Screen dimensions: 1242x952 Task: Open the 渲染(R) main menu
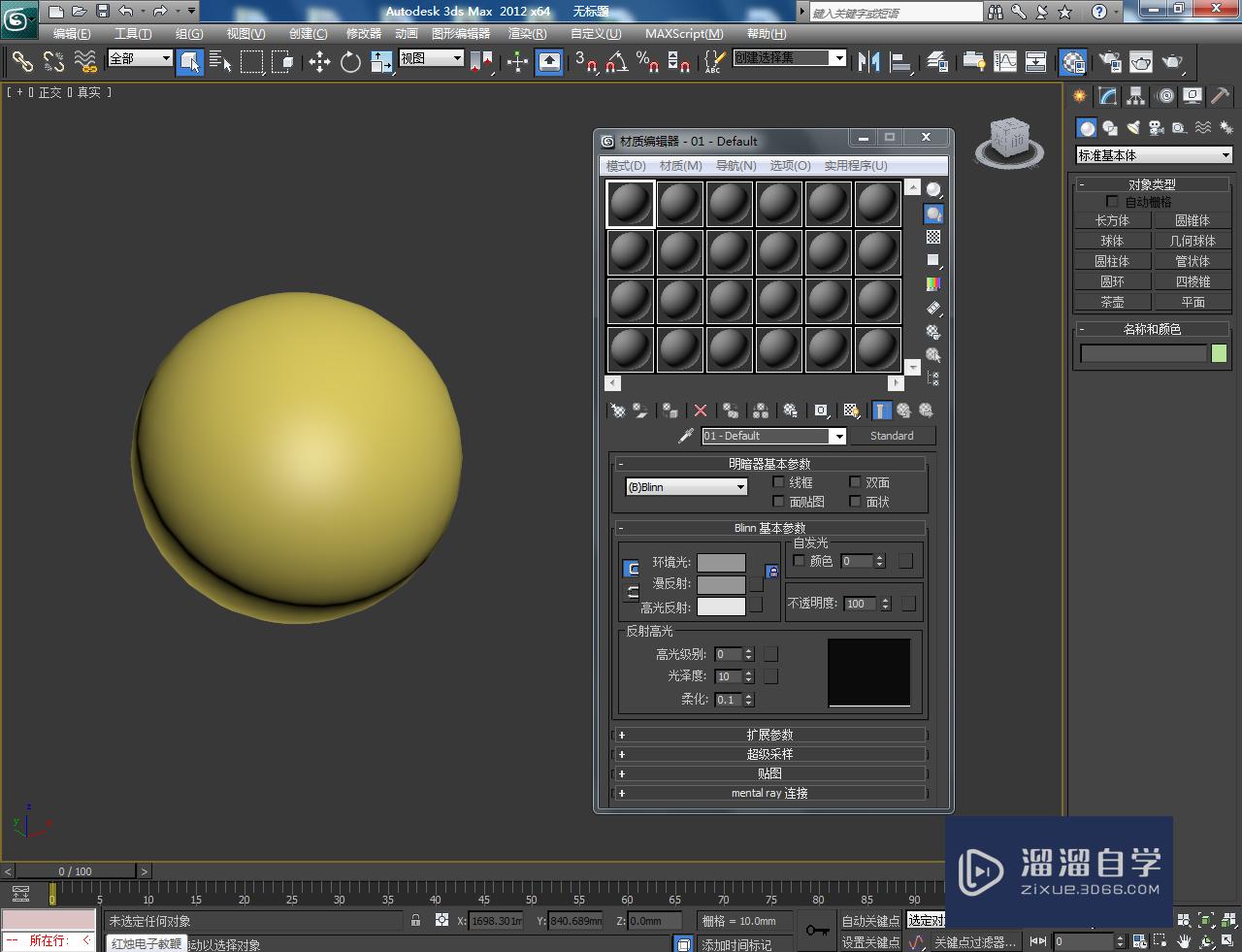(x=527, y=33)
